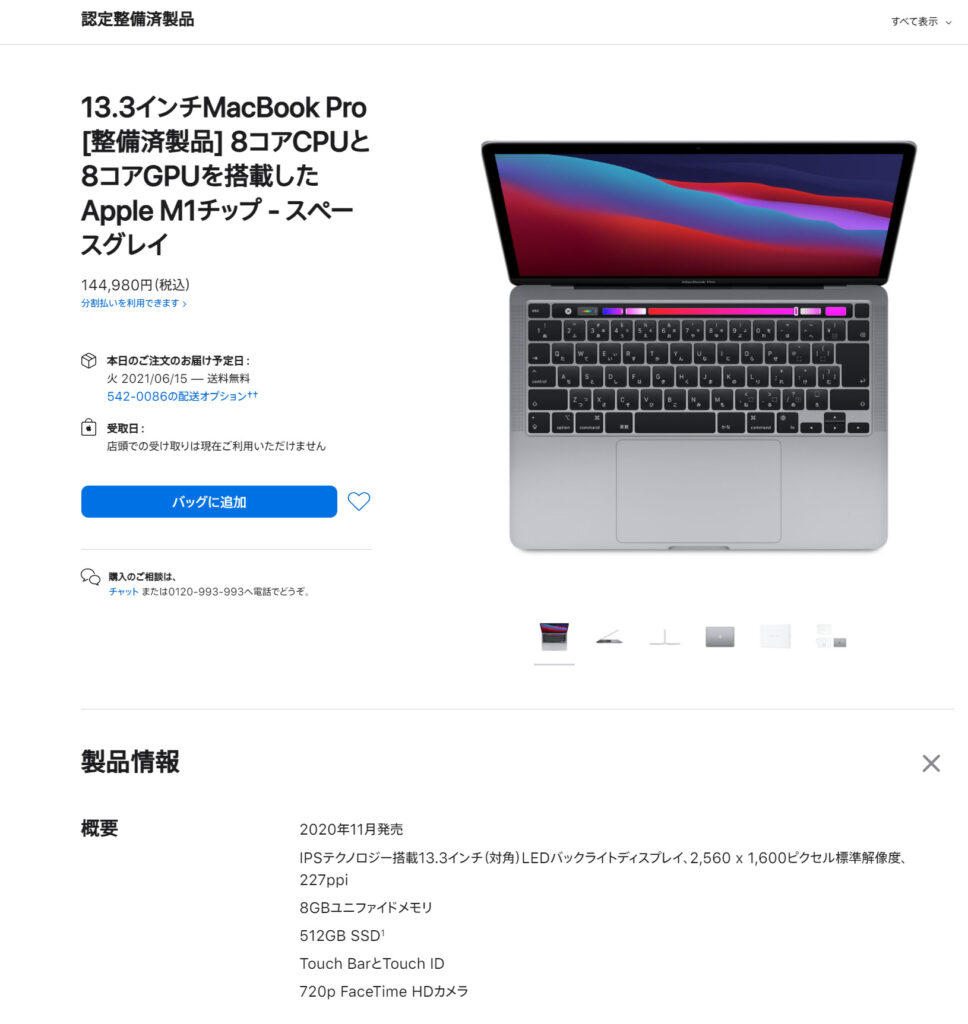The image size is (968, 1024).
Task: Click the heart favorite icon
Action: coord(359,501)
